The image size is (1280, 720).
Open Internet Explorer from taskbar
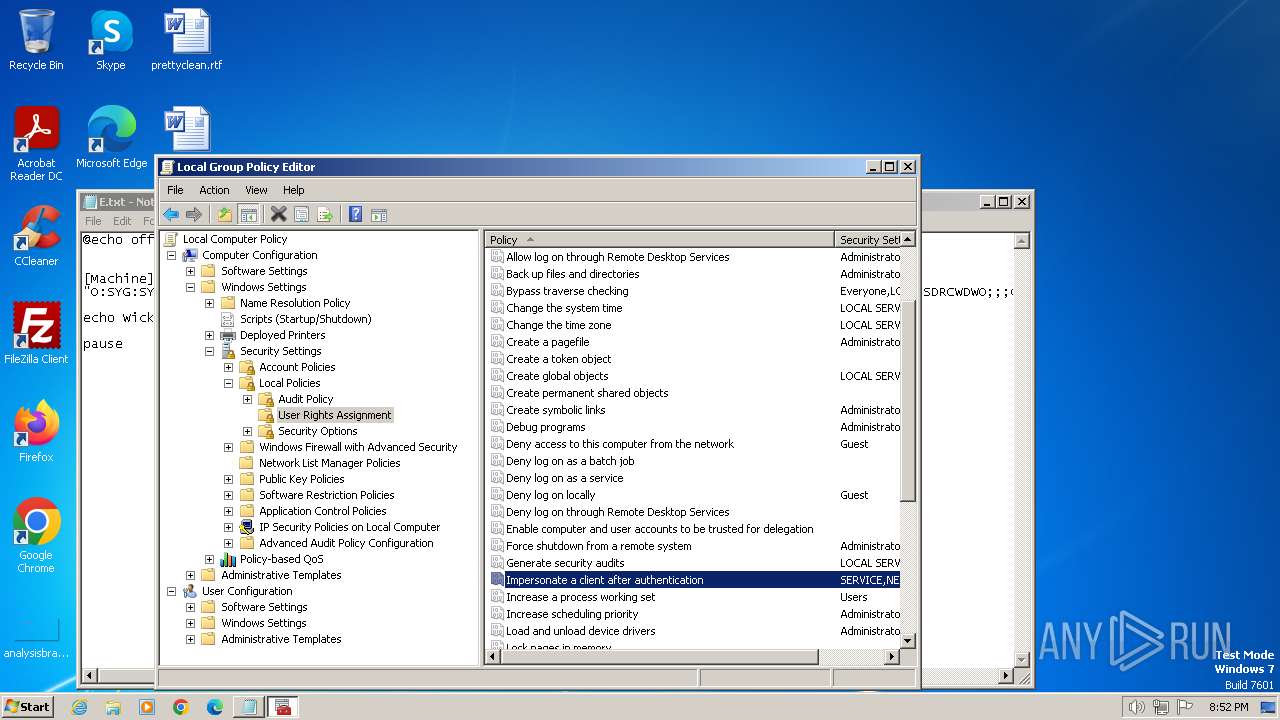tap(79, 707)
